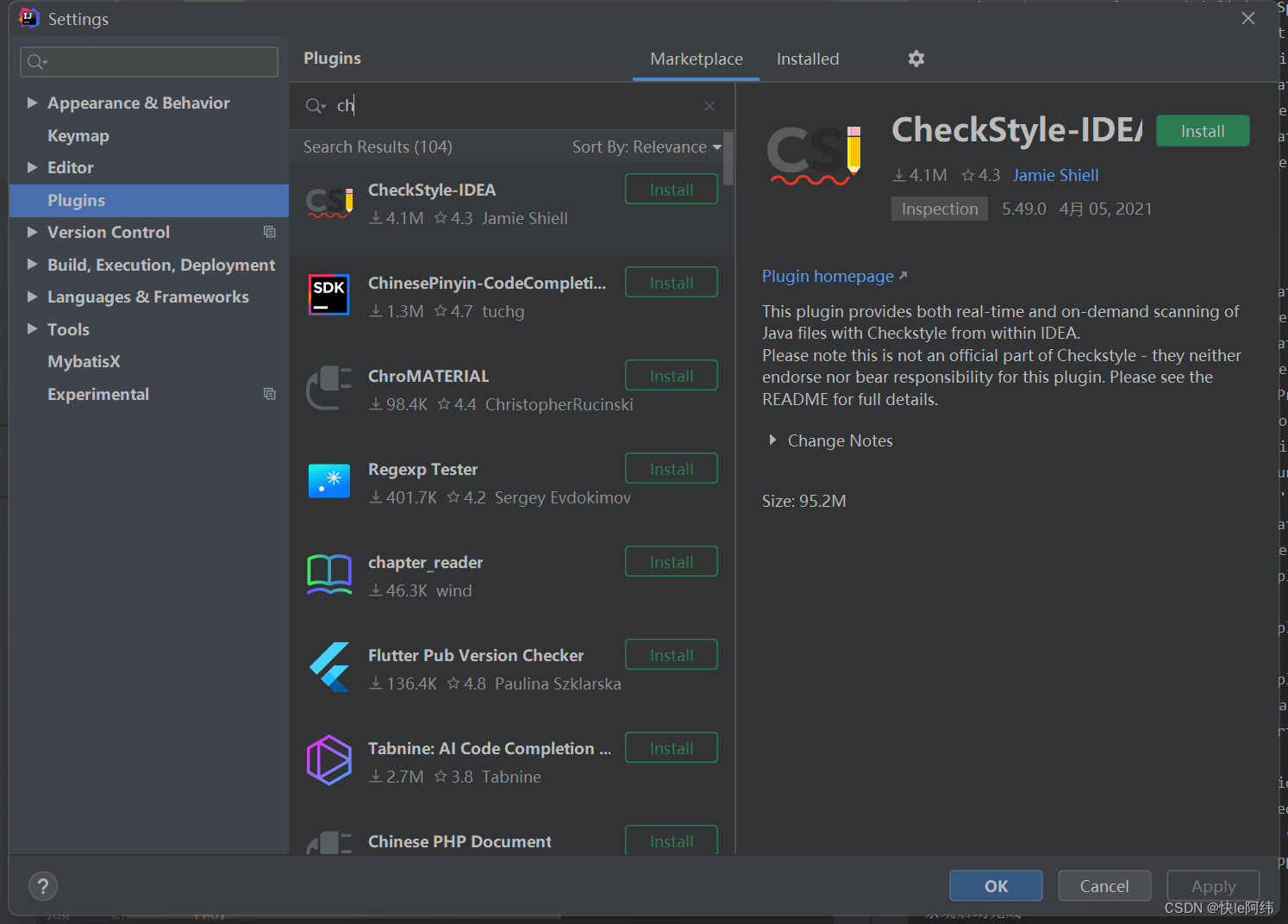Viewport: 1288px width, 924px height.
Task: Install Flutter Pub Version Checker
Action: pos(672,655)
